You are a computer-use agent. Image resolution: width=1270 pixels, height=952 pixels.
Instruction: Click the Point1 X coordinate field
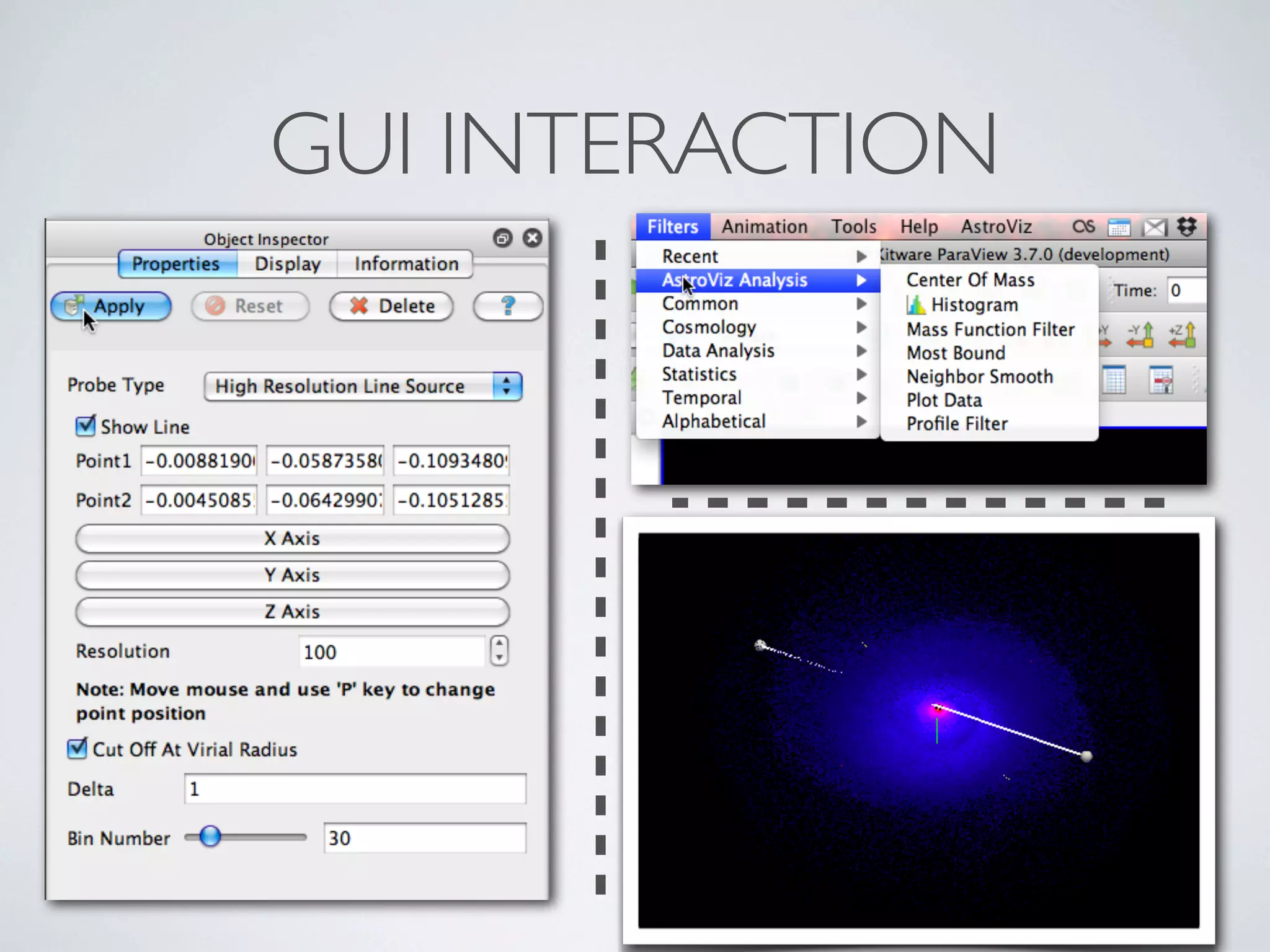(199, 461)
